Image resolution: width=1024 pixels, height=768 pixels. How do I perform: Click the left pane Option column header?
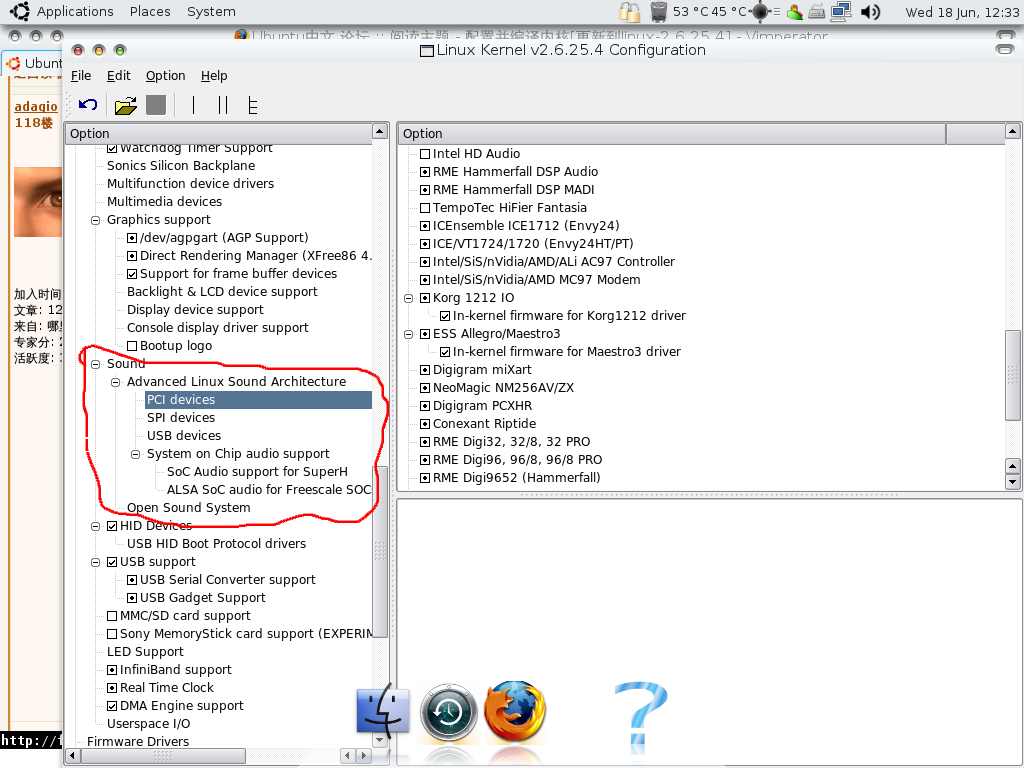pyautogui.click(x=218, y=133)
